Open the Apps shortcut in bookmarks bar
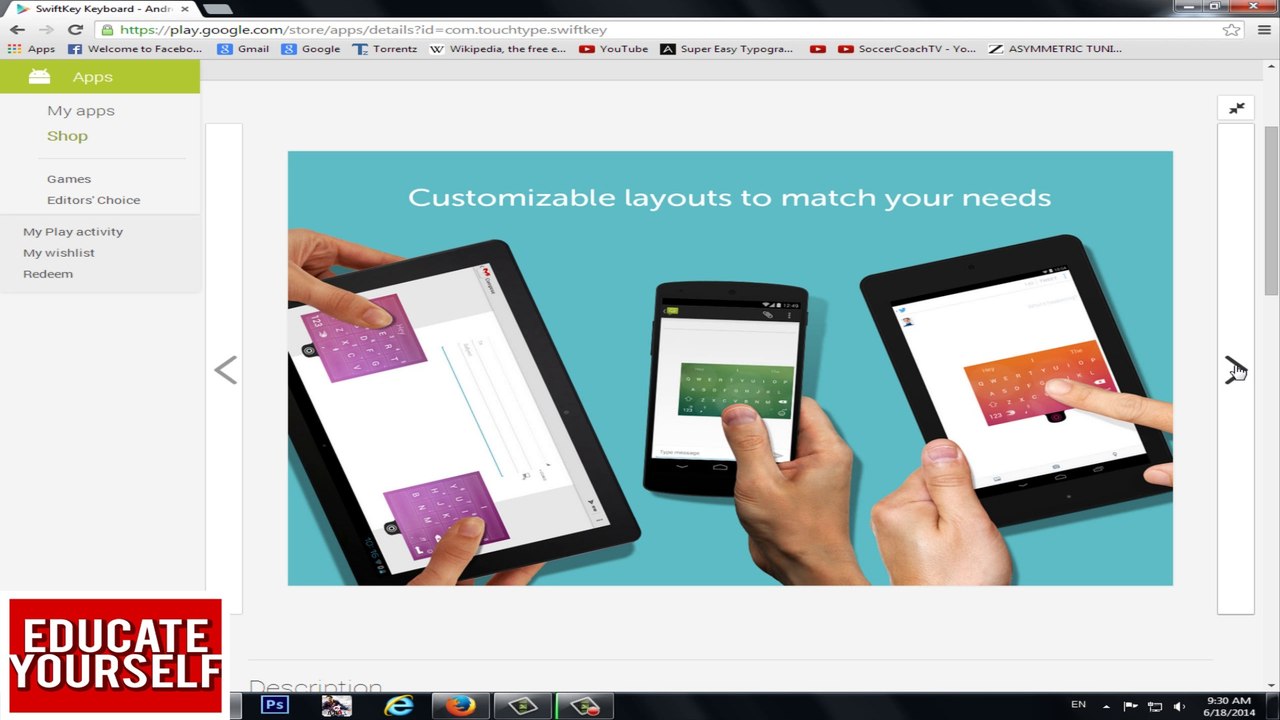Image resolution: width=1280 pixels, height=720 pixels. (x=31, y=49)
